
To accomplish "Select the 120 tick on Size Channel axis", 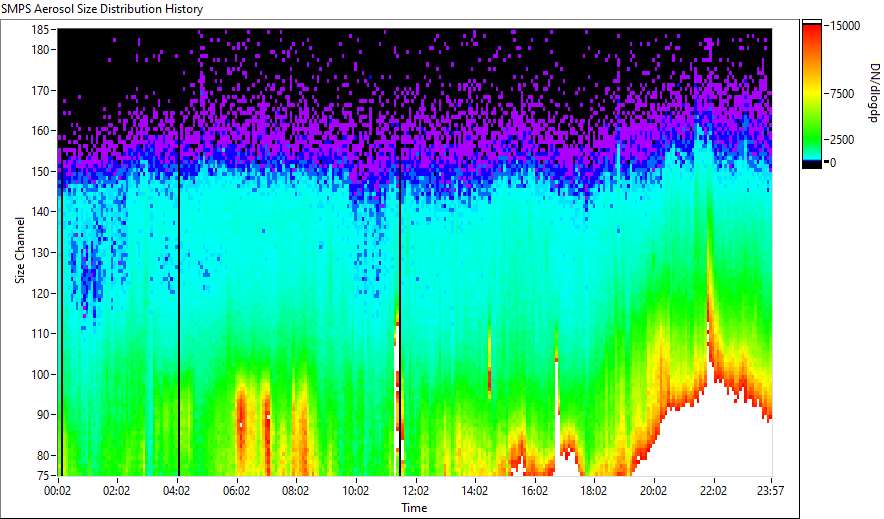I will click(39, 293).
